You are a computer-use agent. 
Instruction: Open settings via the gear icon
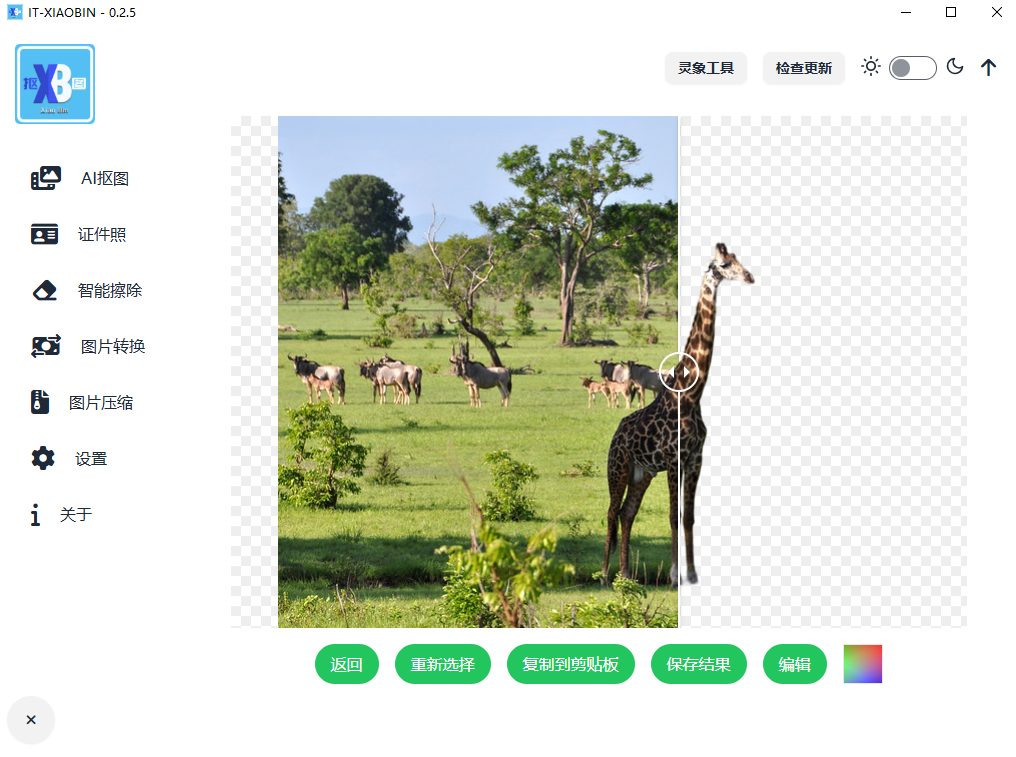pos(43,459)
